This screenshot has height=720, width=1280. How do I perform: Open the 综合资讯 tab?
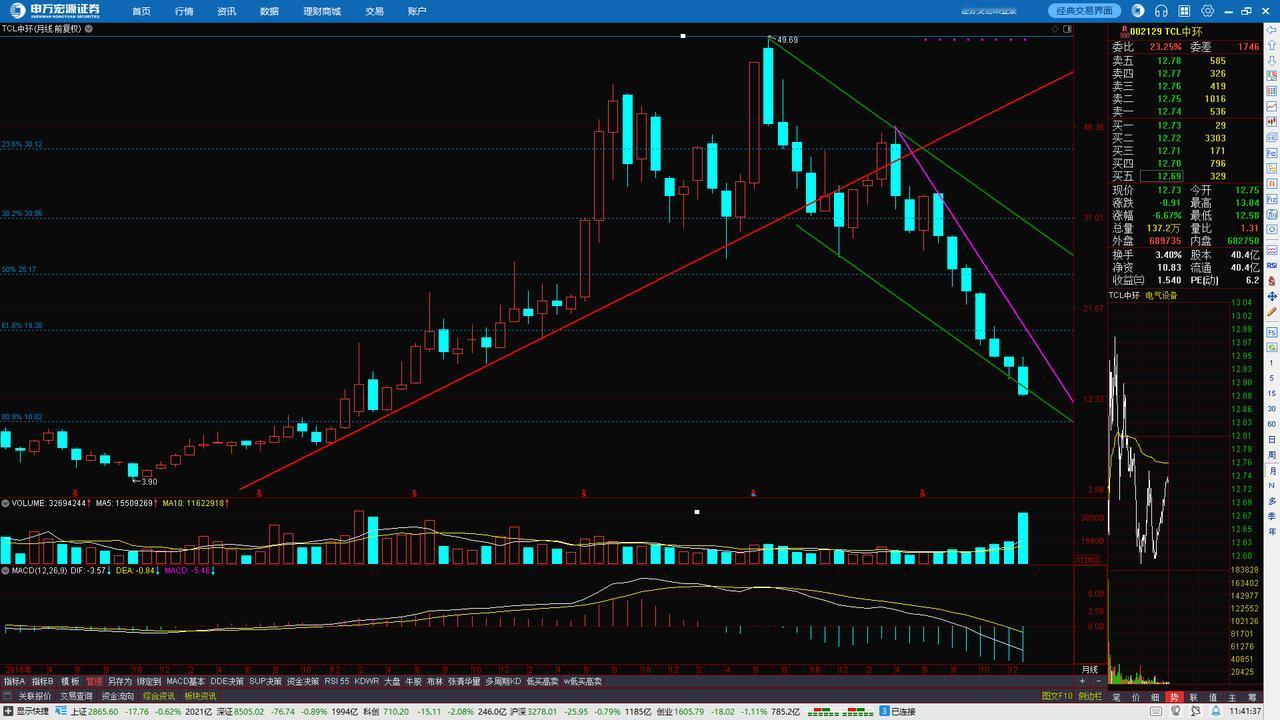pos(159,696)
